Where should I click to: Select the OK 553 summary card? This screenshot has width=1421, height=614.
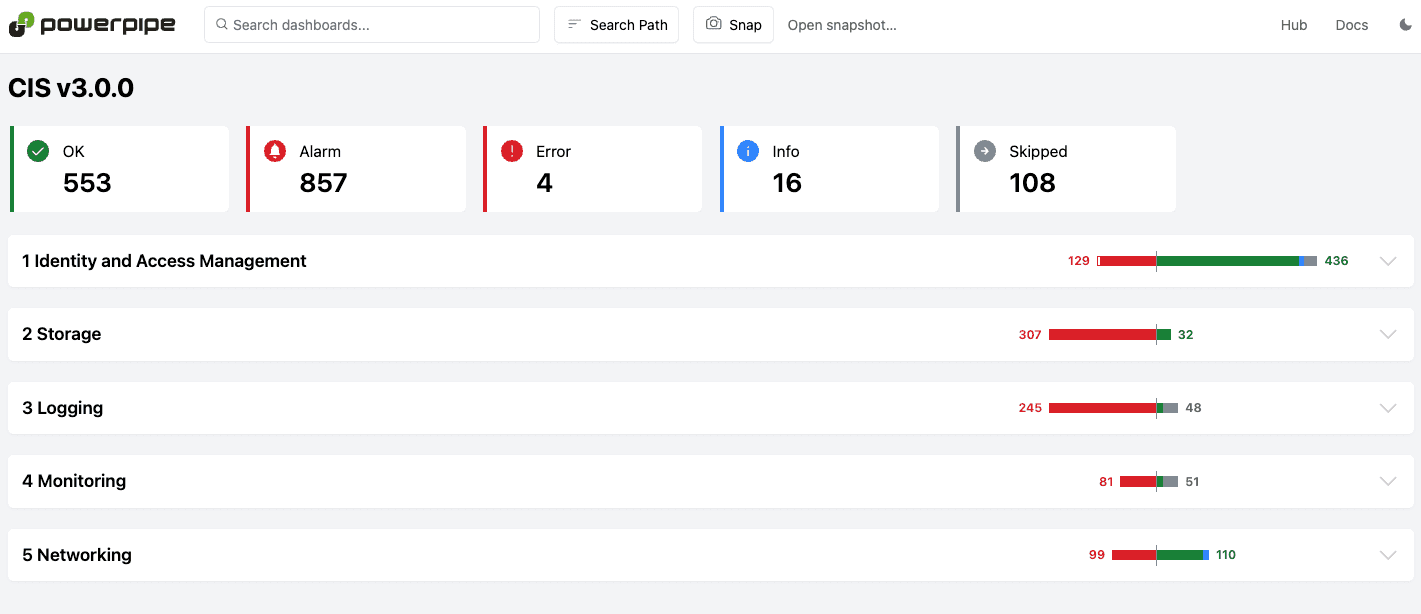click(119, 169)
